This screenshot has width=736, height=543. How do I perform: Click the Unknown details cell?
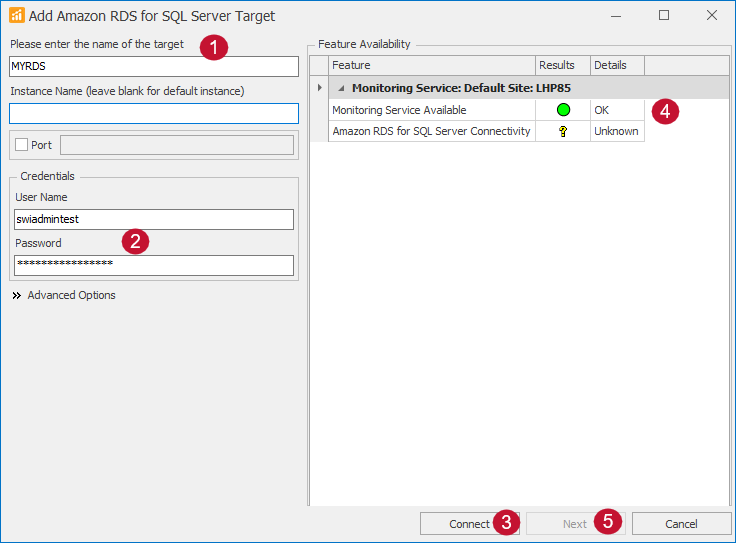click(x=617, y=131)
